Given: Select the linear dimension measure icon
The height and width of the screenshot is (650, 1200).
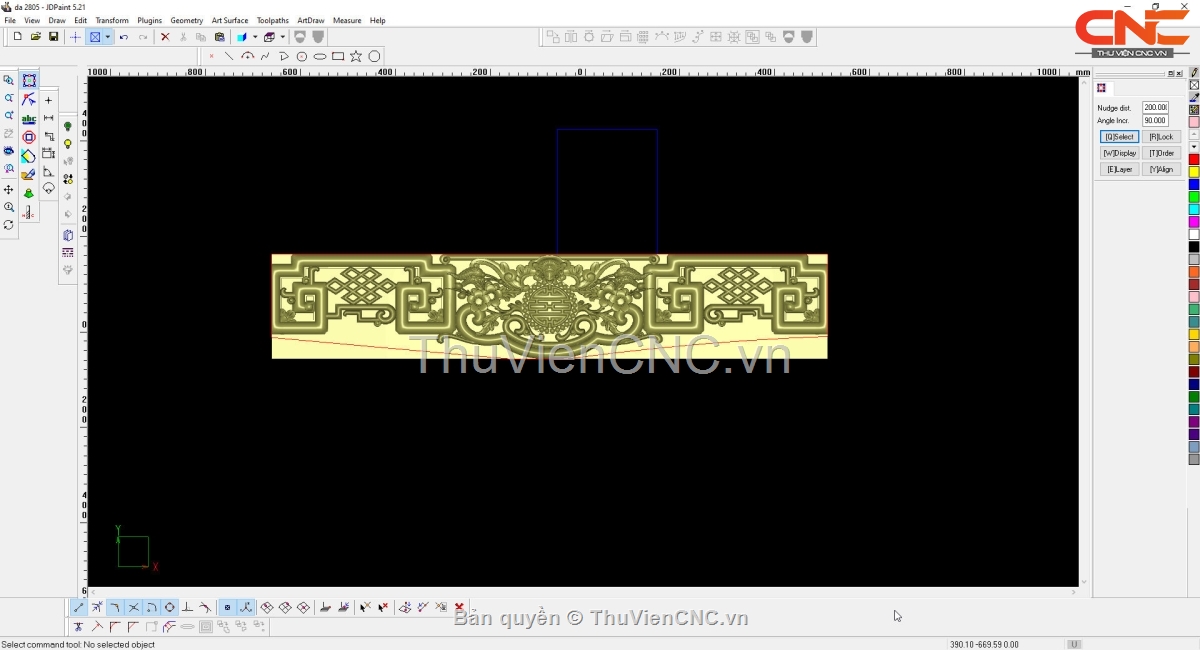Looking at the screenshot, I should tap(48, 118).
